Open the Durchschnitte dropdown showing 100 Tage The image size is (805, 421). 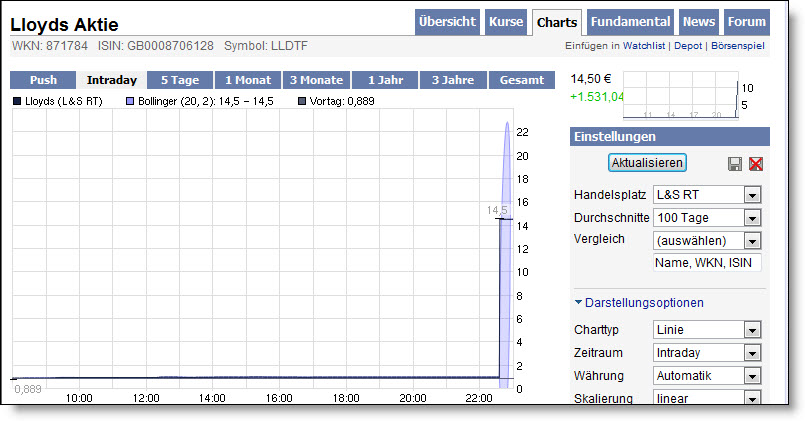click(x=707, y=218)
